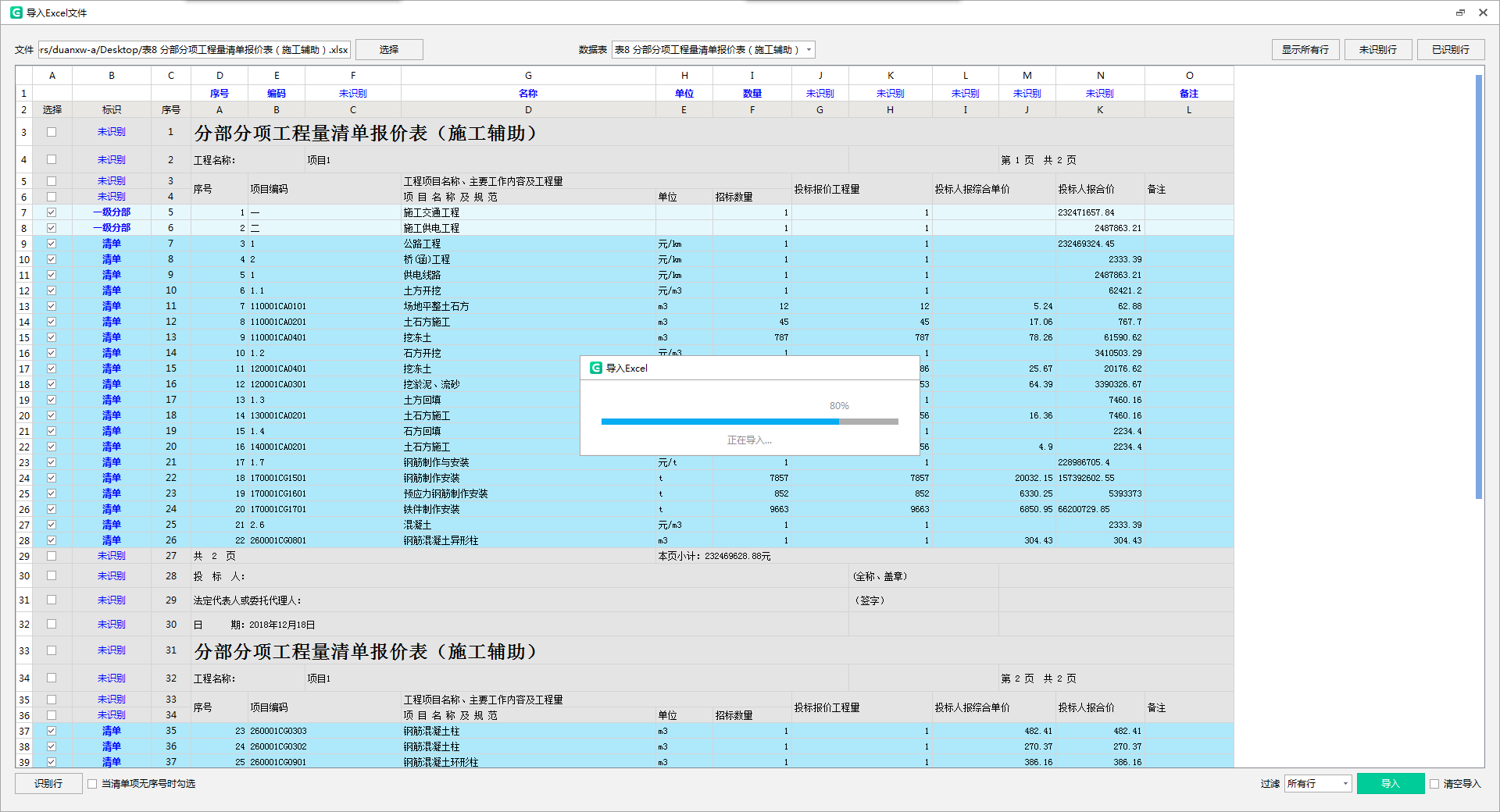1500x812 pixels.
Task: Open column D 序号 header mapping
Action: click(220, 93)
